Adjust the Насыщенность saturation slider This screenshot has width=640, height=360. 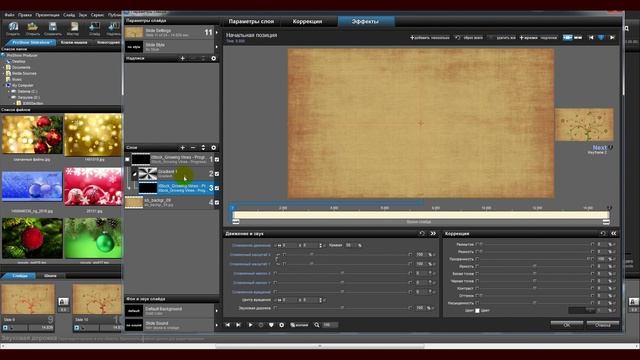(x=535, y=303)
